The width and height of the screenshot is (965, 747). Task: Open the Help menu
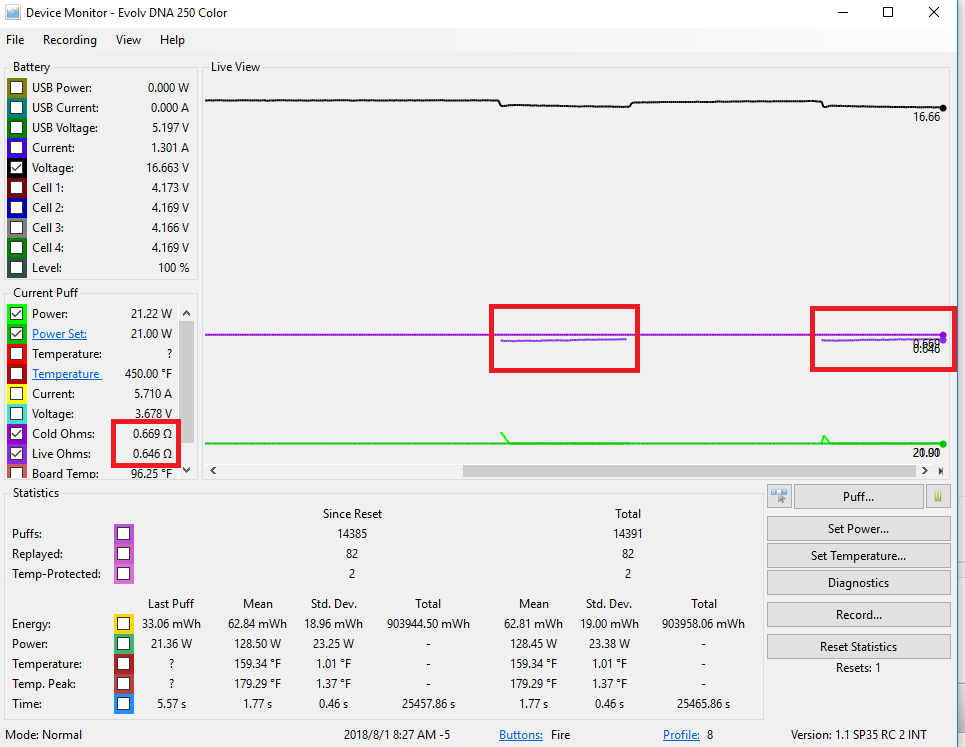tap(172, 40)
